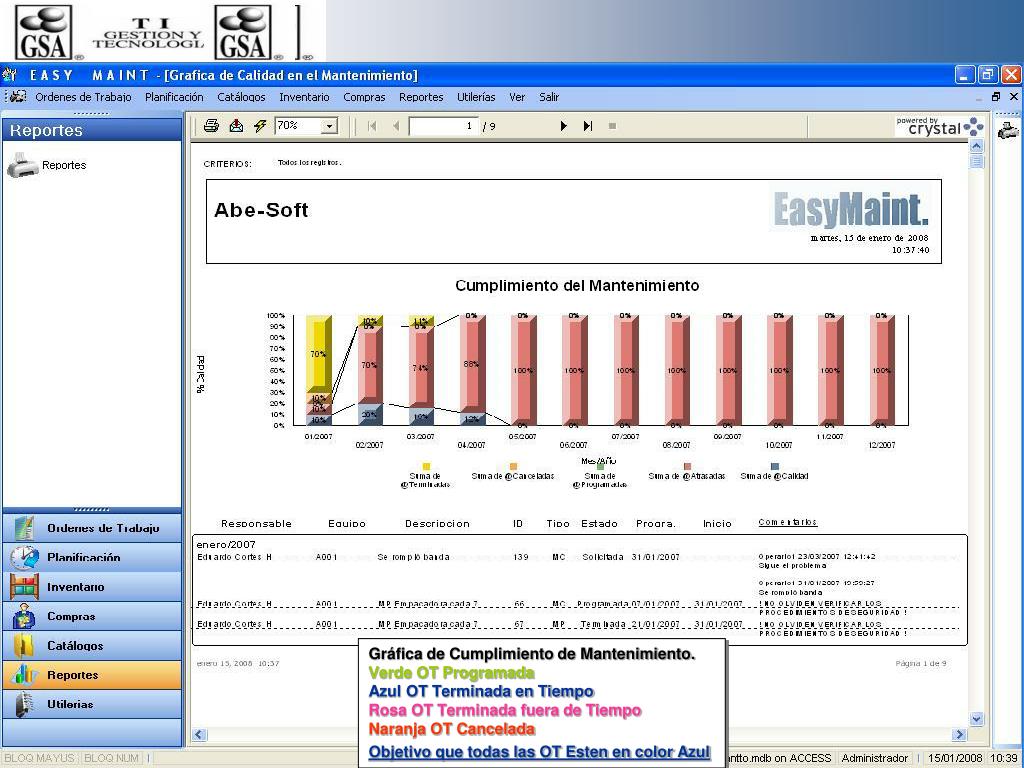This screenshot has height=768, width=1024.
Task: Click yellow Suma de @Terminadas legend swatch
Action: (426, 466)
